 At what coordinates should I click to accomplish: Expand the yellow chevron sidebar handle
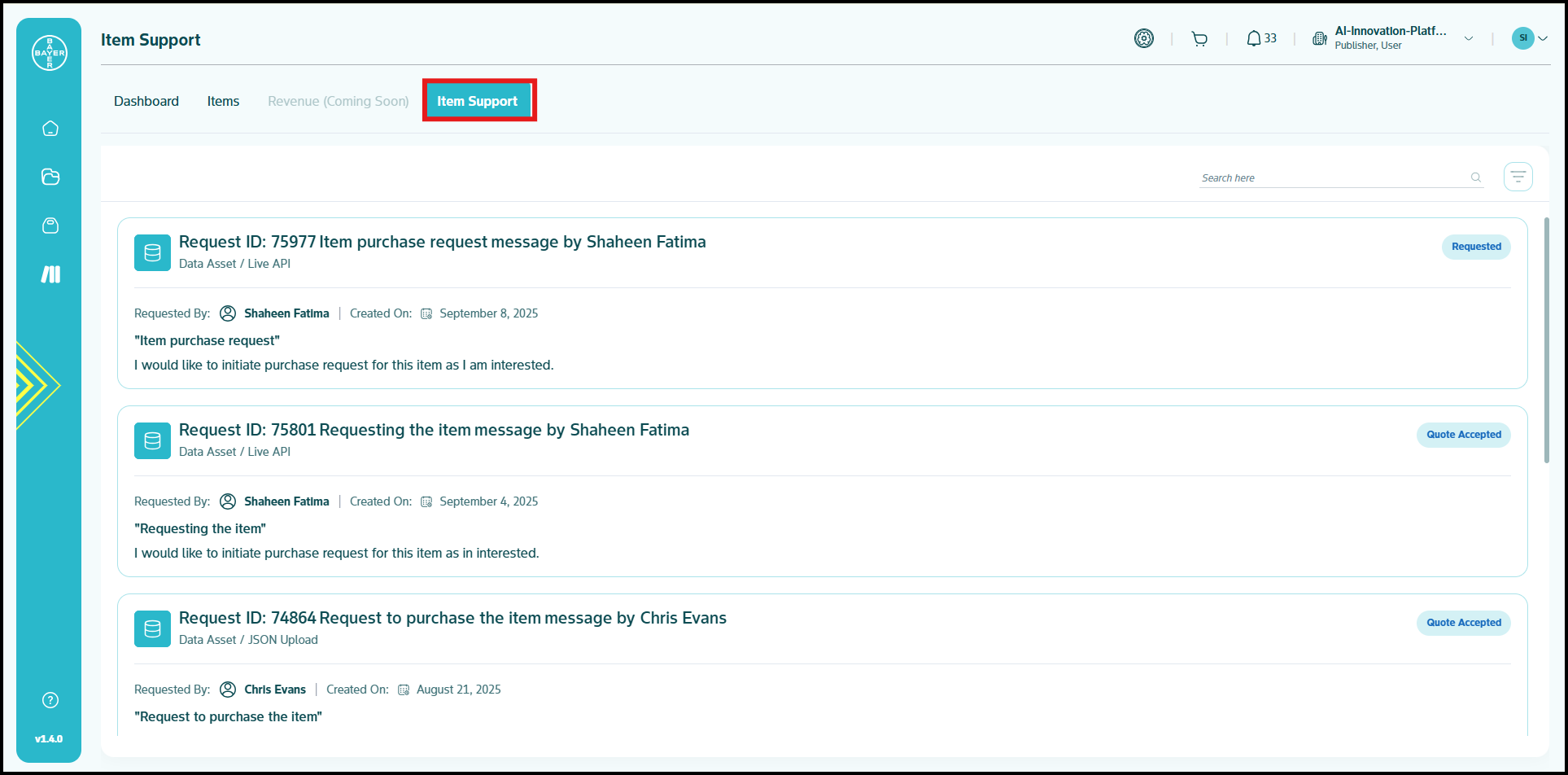(x=37, y=385)
